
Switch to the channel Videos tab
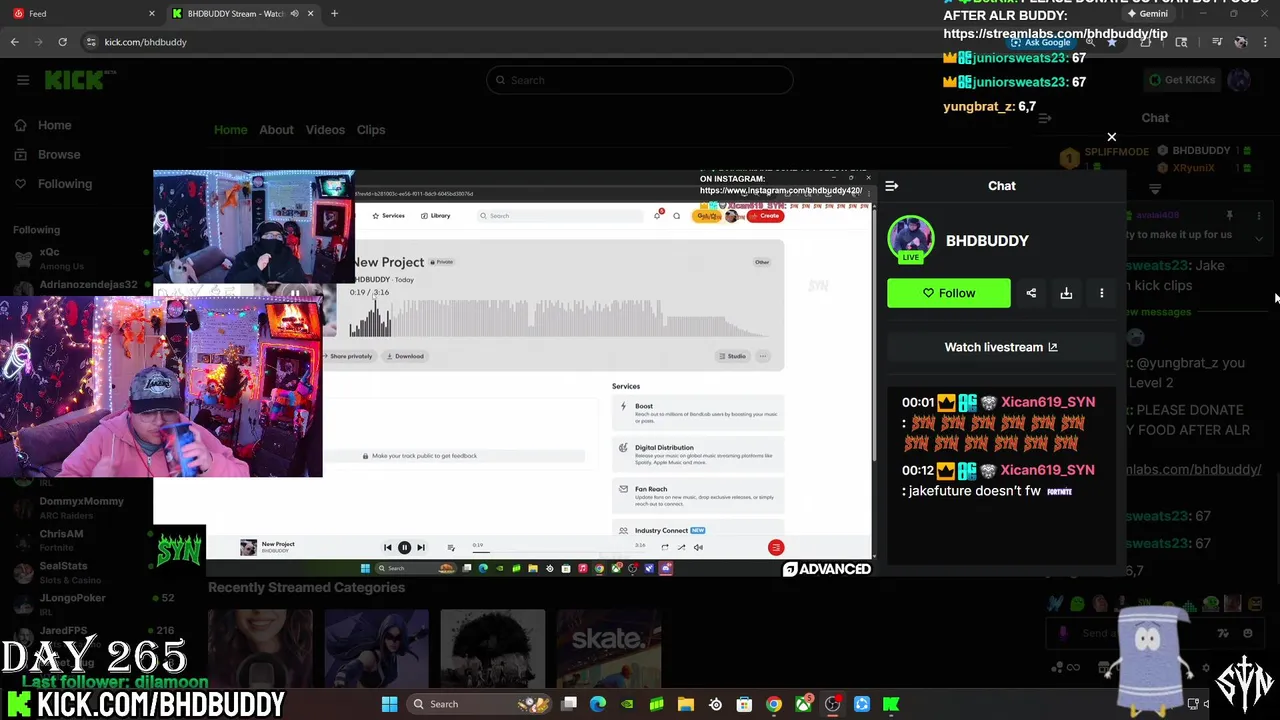pyautogui.click(x=325, y=130)
